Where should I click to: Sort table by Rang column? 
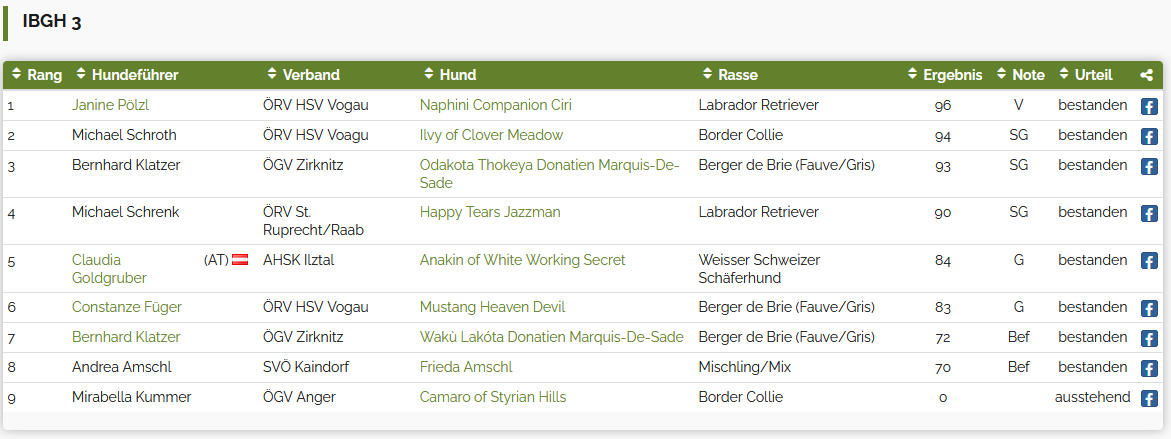(x=37, y=75)
